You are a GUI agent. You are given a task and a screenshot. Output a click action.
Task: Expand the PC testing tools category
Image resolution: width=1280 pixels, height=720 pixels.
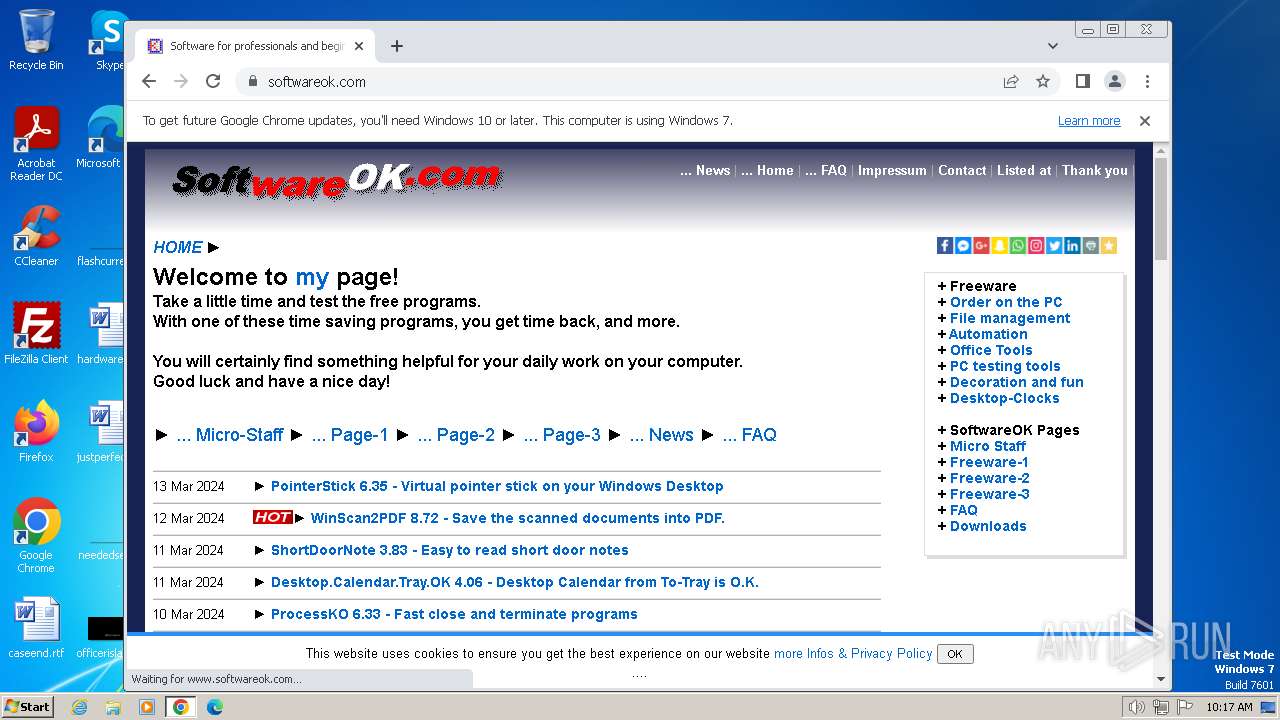click(x=1005, y=366)
